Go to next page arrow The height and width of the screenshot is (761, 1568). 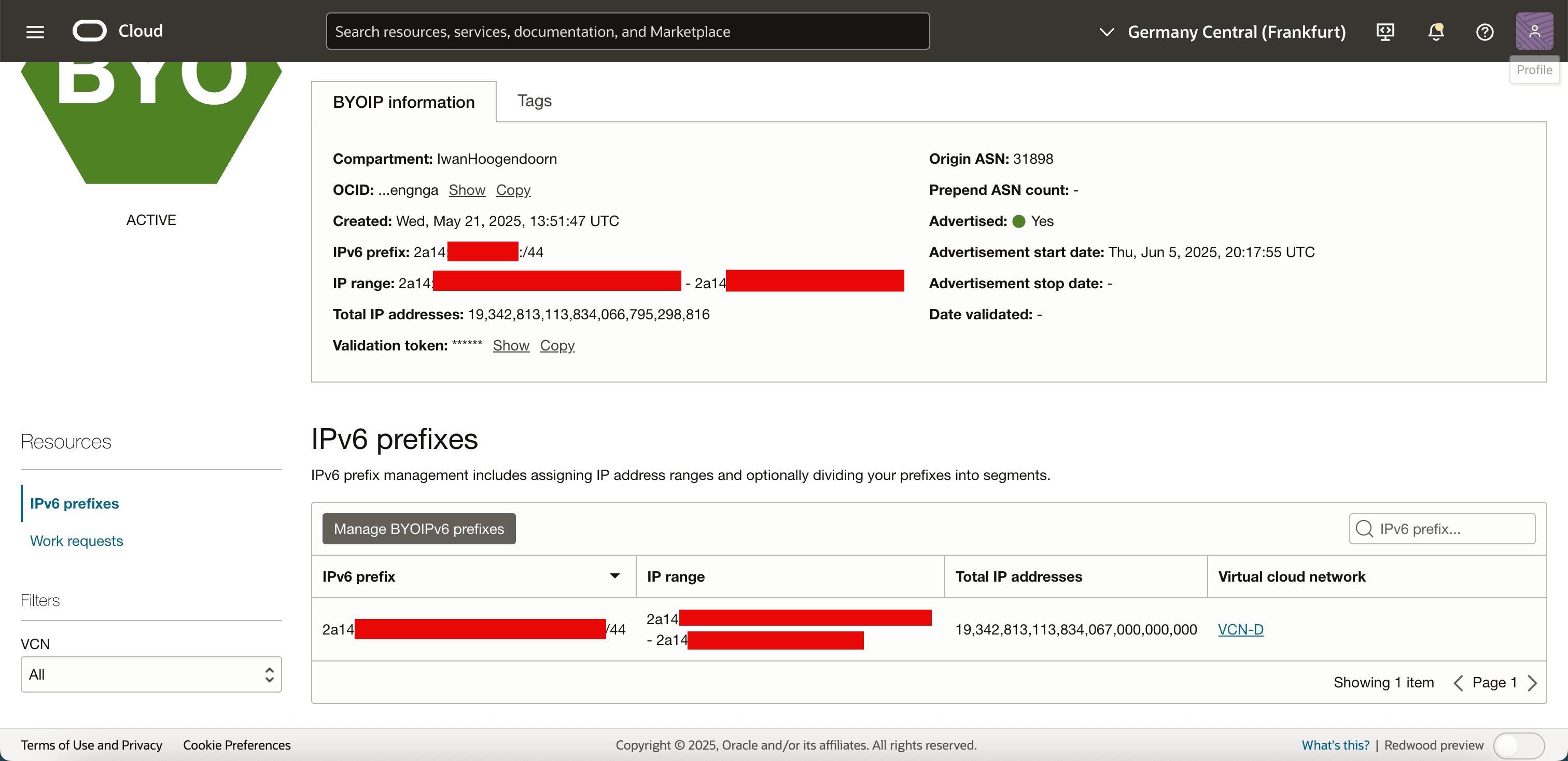(x=1532, y=683)
